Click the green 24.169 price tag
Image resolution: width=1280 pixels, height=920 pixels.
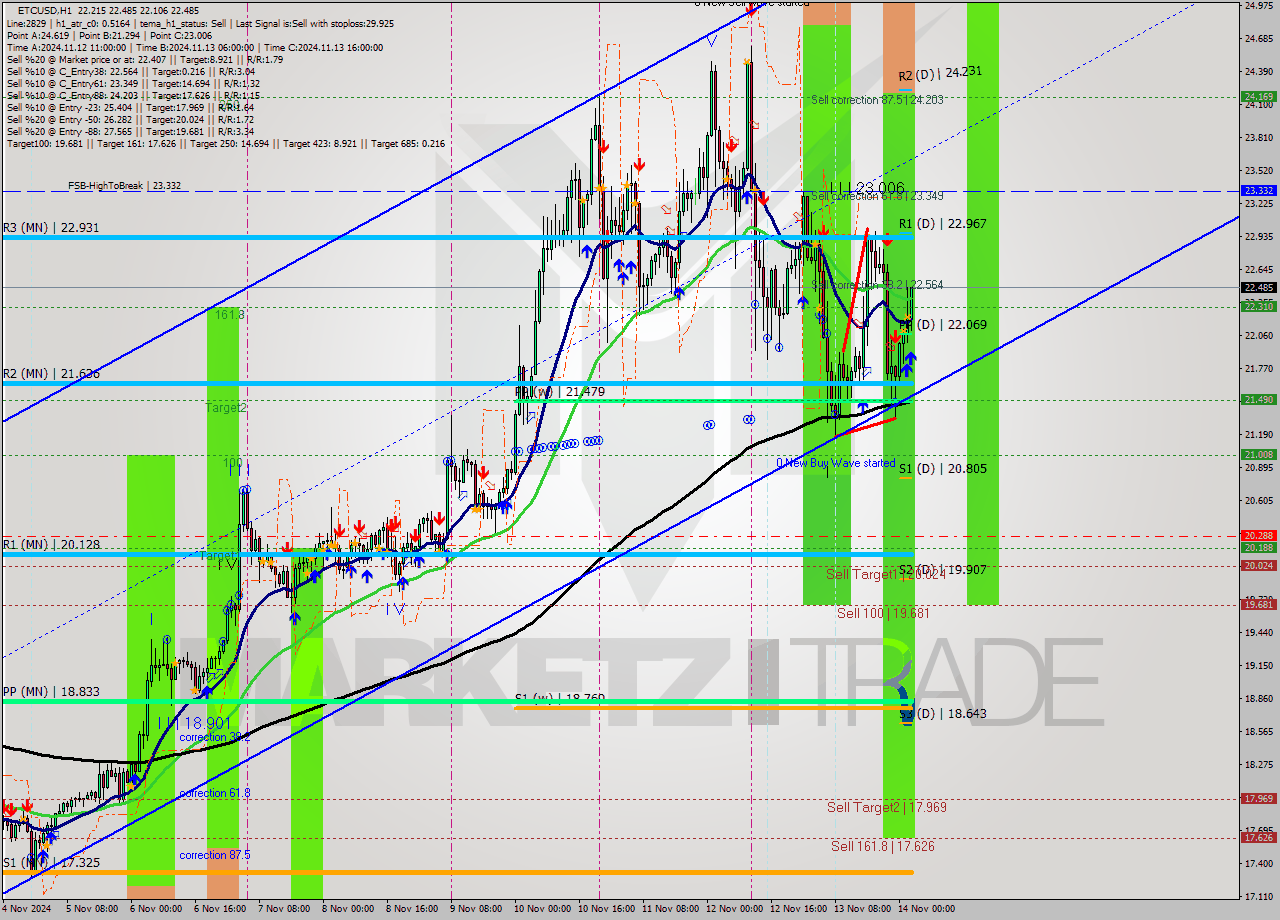[x=1258, y=97]
